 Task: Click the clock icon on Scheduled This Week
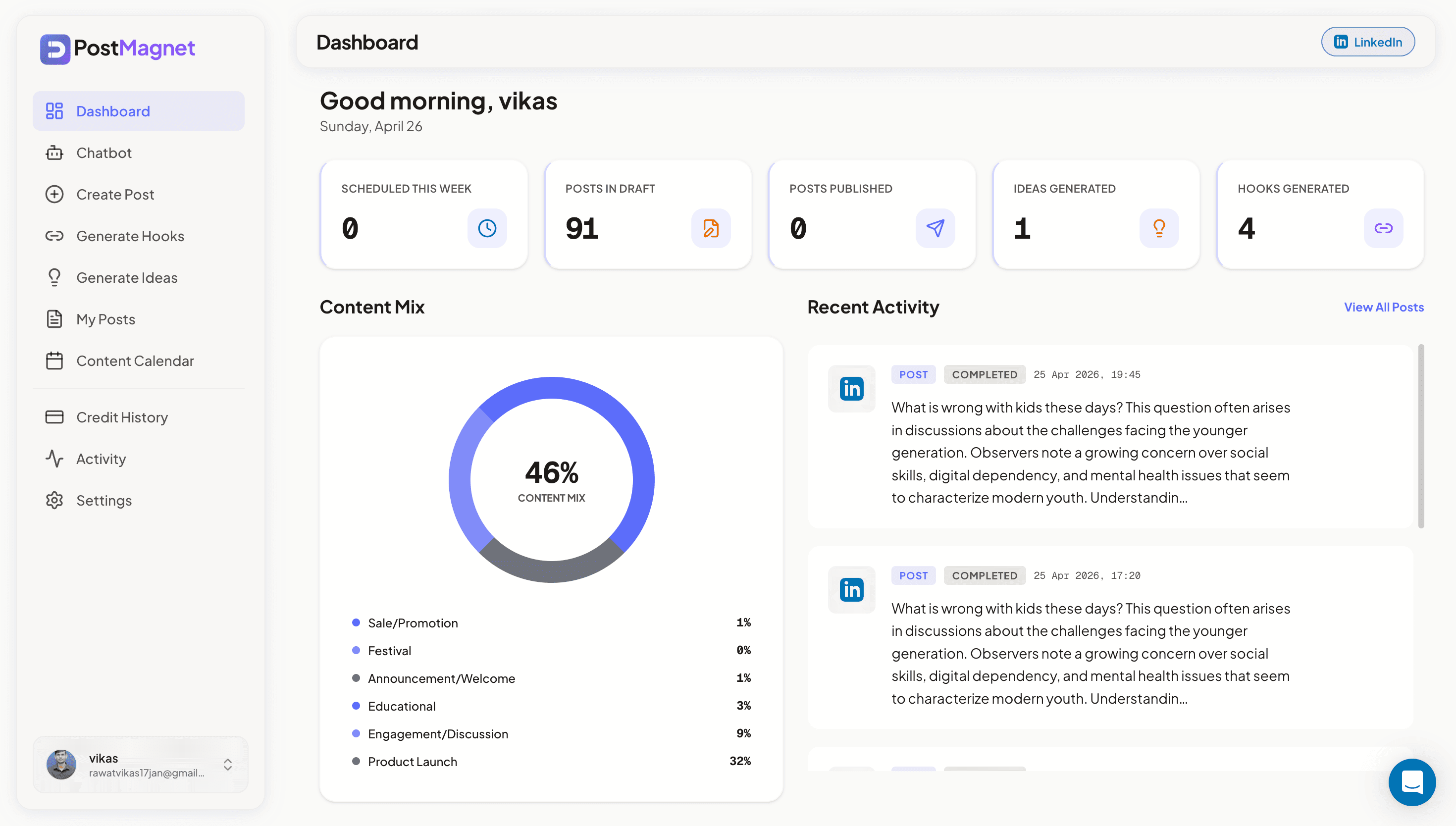[487, 228]
